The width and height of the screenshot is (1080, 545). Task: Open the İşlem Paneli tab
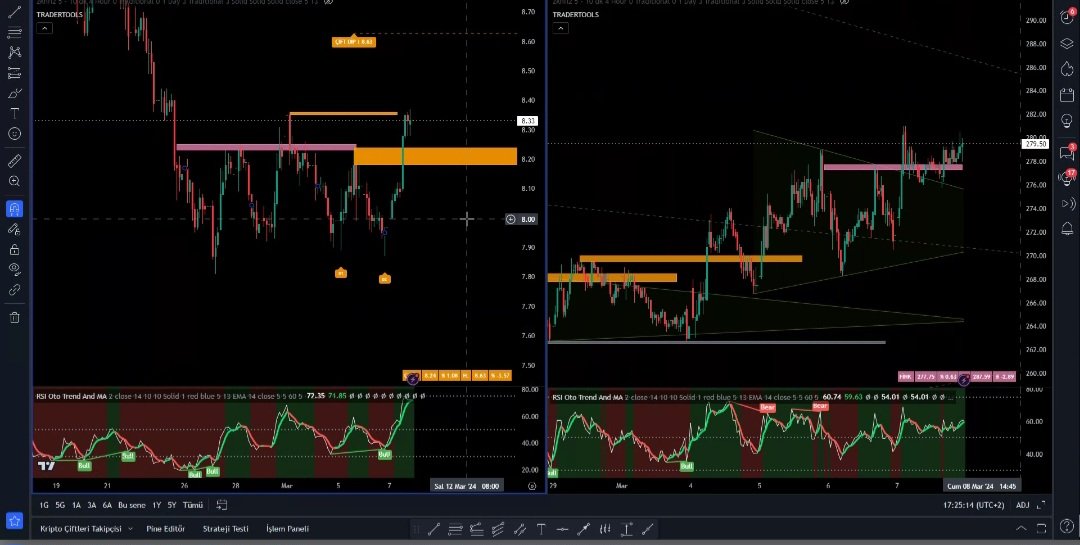(x=287, y=528)
